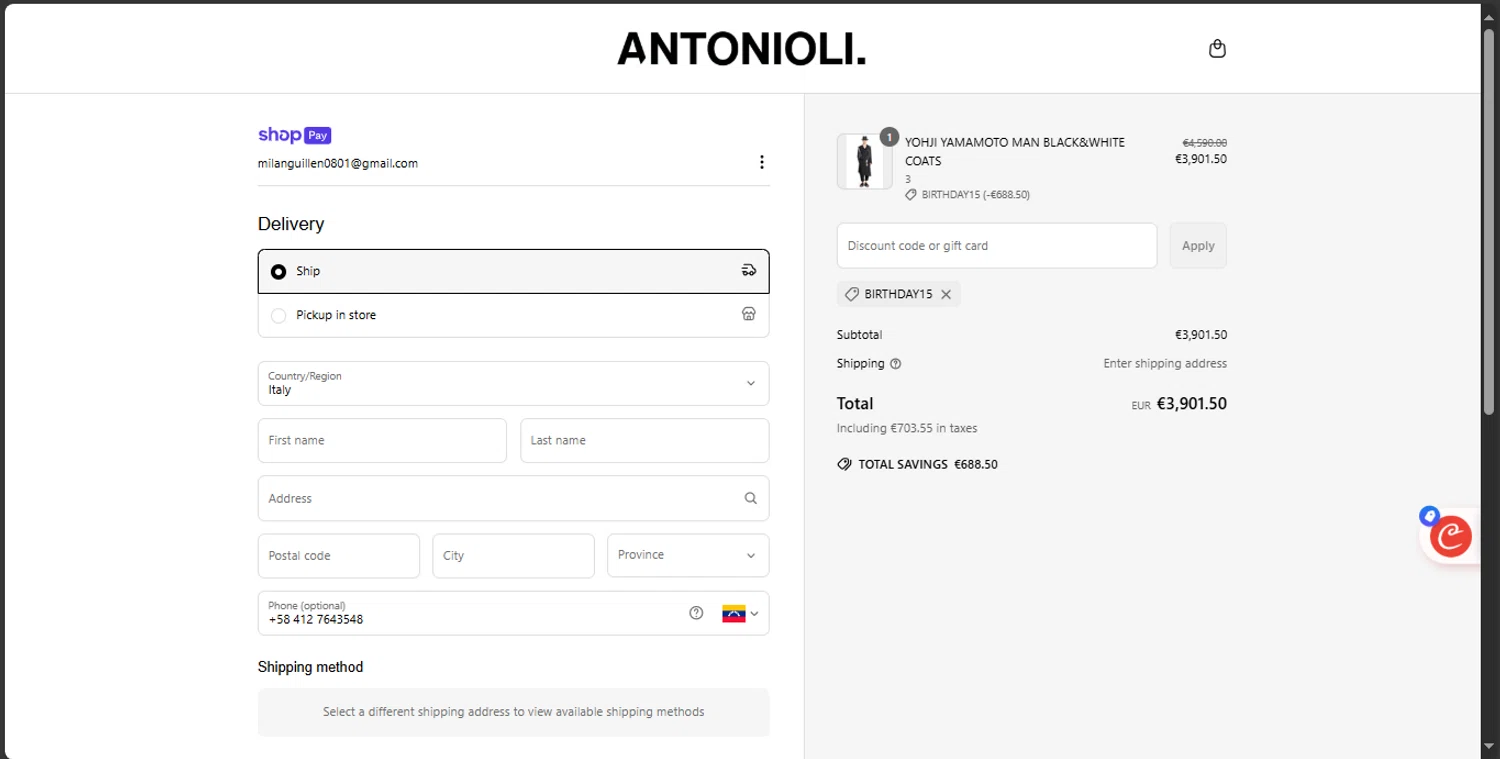Click the 'Delivery' heading
This screenshot has width=1500, height=759.
pos(291,224)
